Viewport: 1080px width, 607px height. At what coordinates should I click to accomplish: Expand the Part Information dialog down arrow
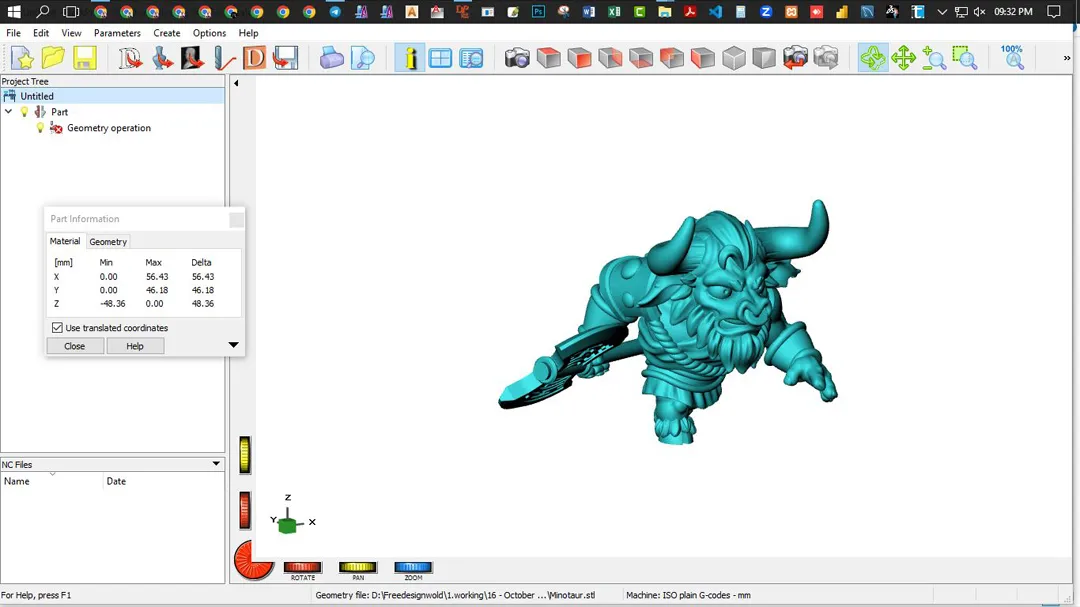(x=233, y=344)
